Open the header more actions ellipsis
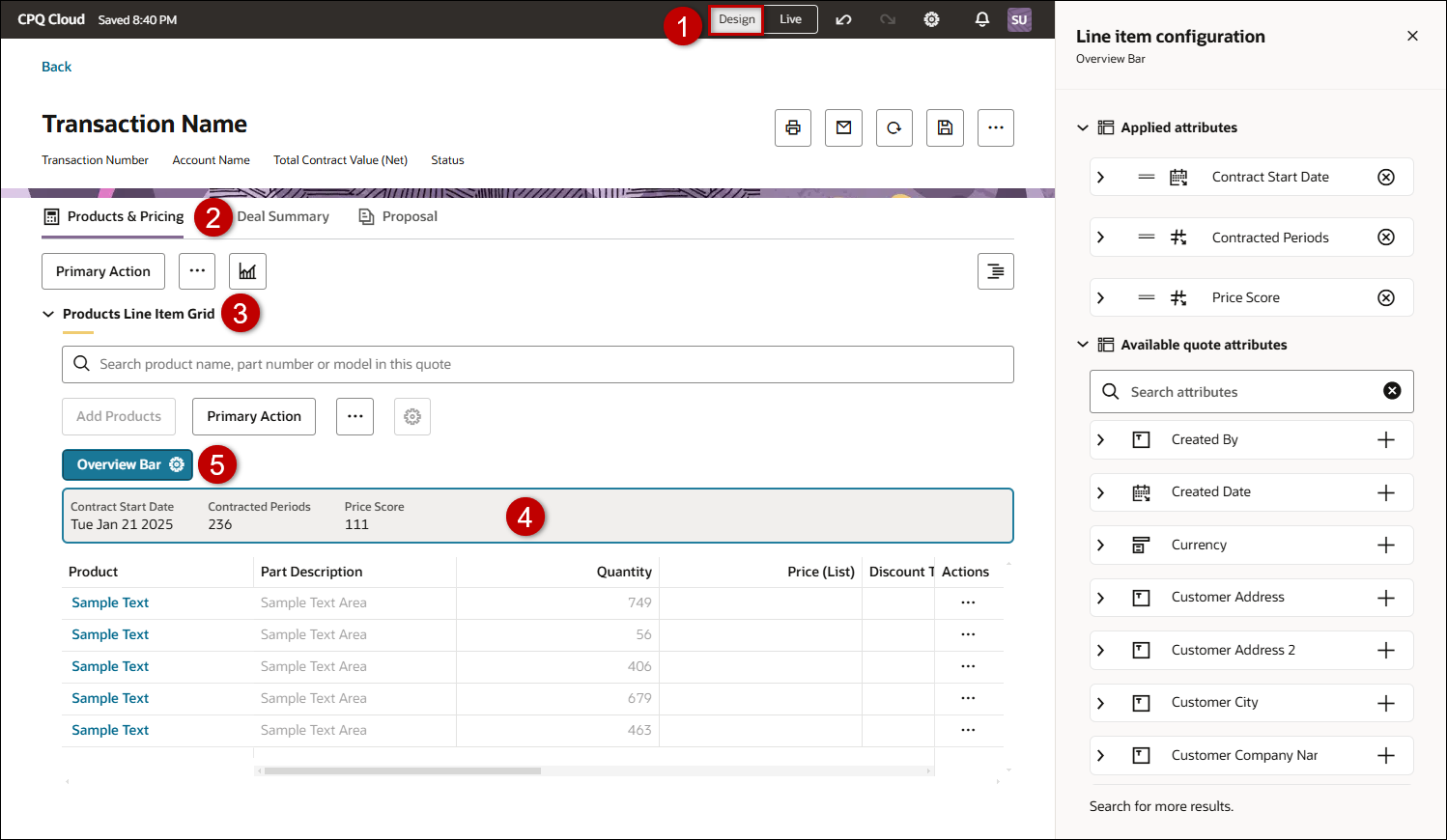Image resolution: width=1447 pixels, height=840 pixels. pos(996,127)
